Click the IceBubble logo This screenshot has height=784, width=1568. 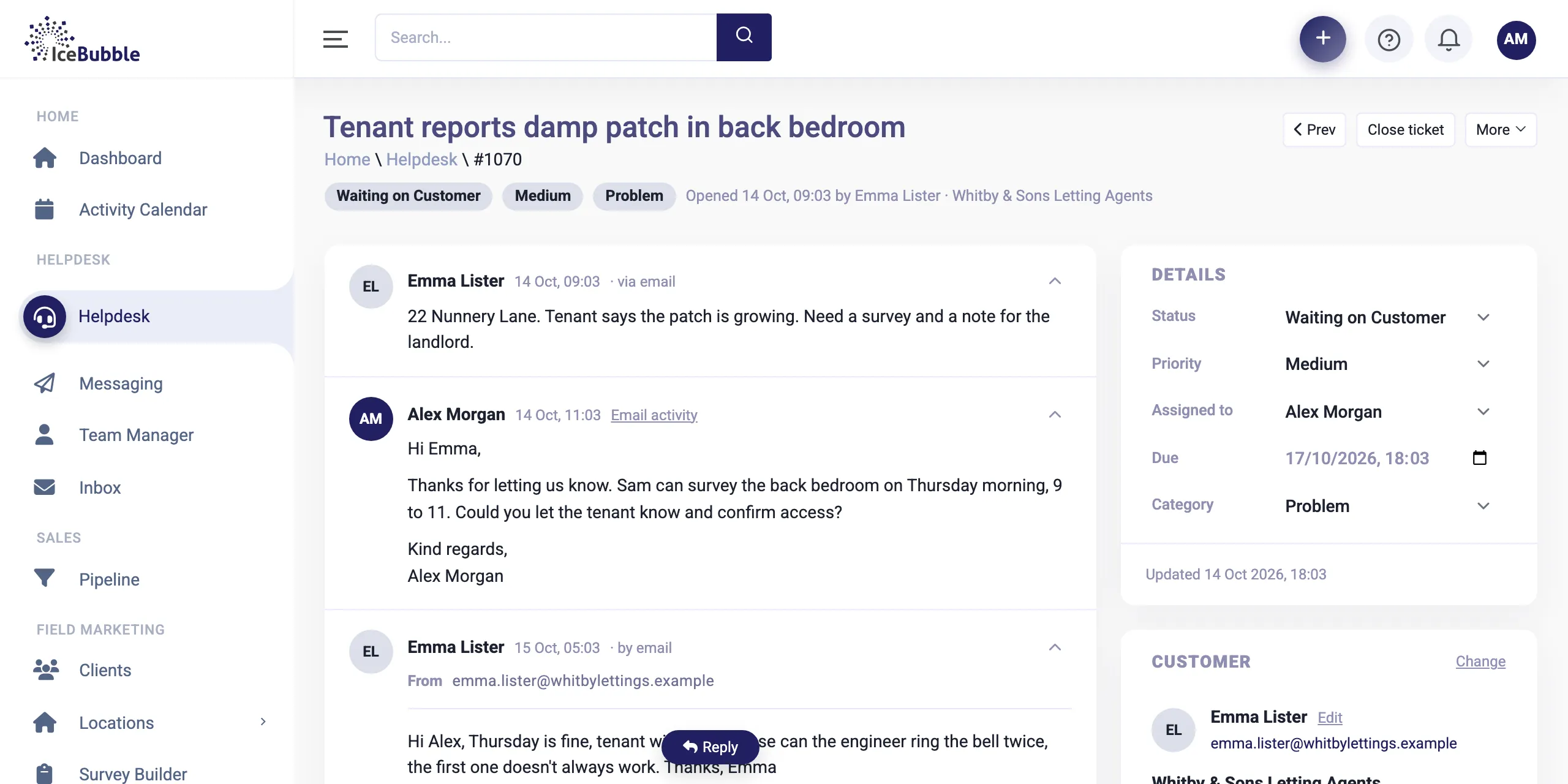(x=82, y=39)
